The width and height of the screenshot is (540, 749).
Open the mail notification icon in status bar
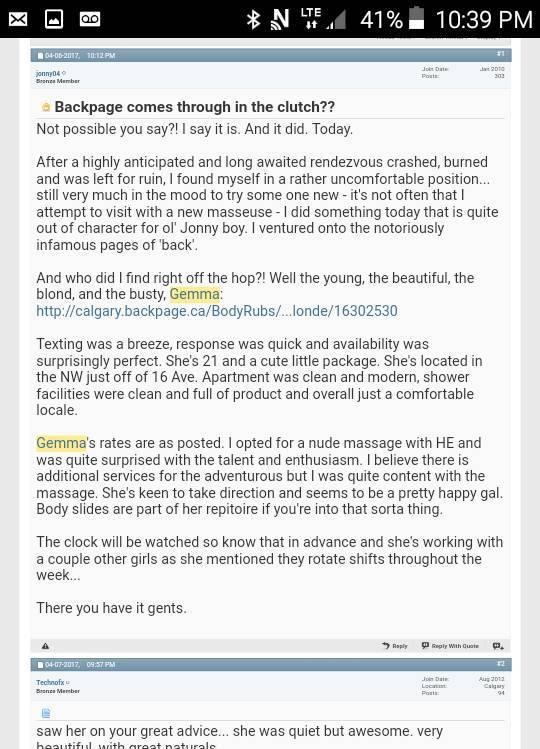18,19
